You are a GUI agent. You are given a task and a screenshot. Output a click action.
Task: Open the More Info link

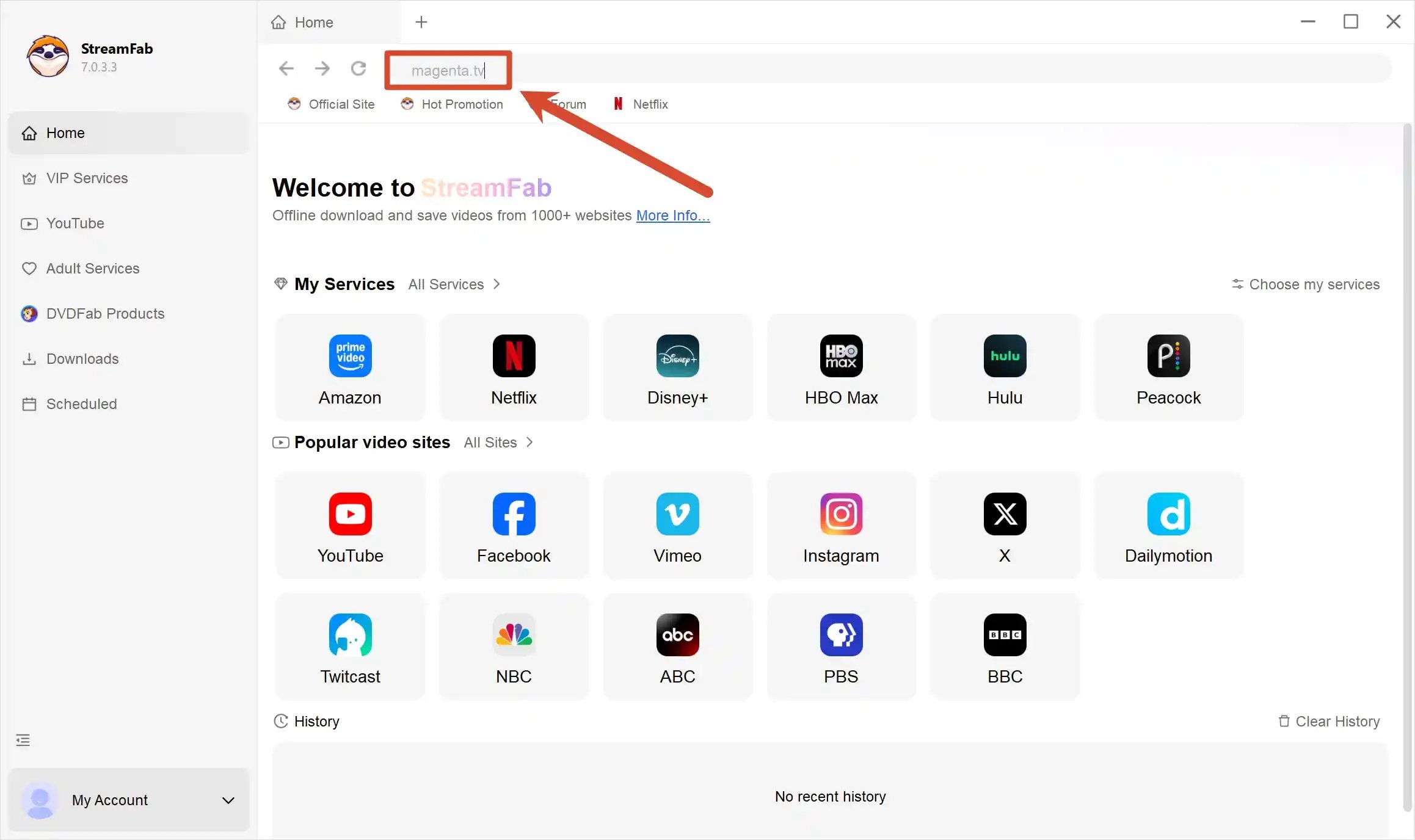[x=673, y=215]
